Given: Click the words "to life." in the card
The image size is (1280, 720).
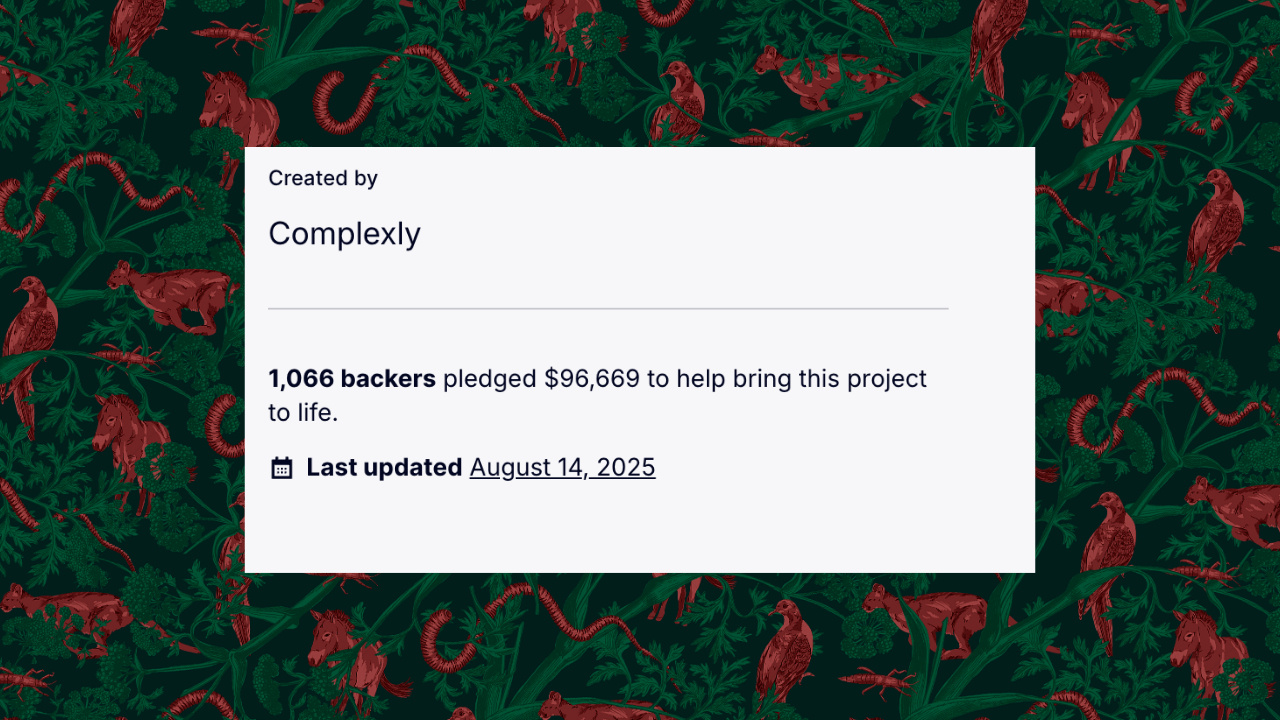Looking at the screenshot, I should point(303,412).
